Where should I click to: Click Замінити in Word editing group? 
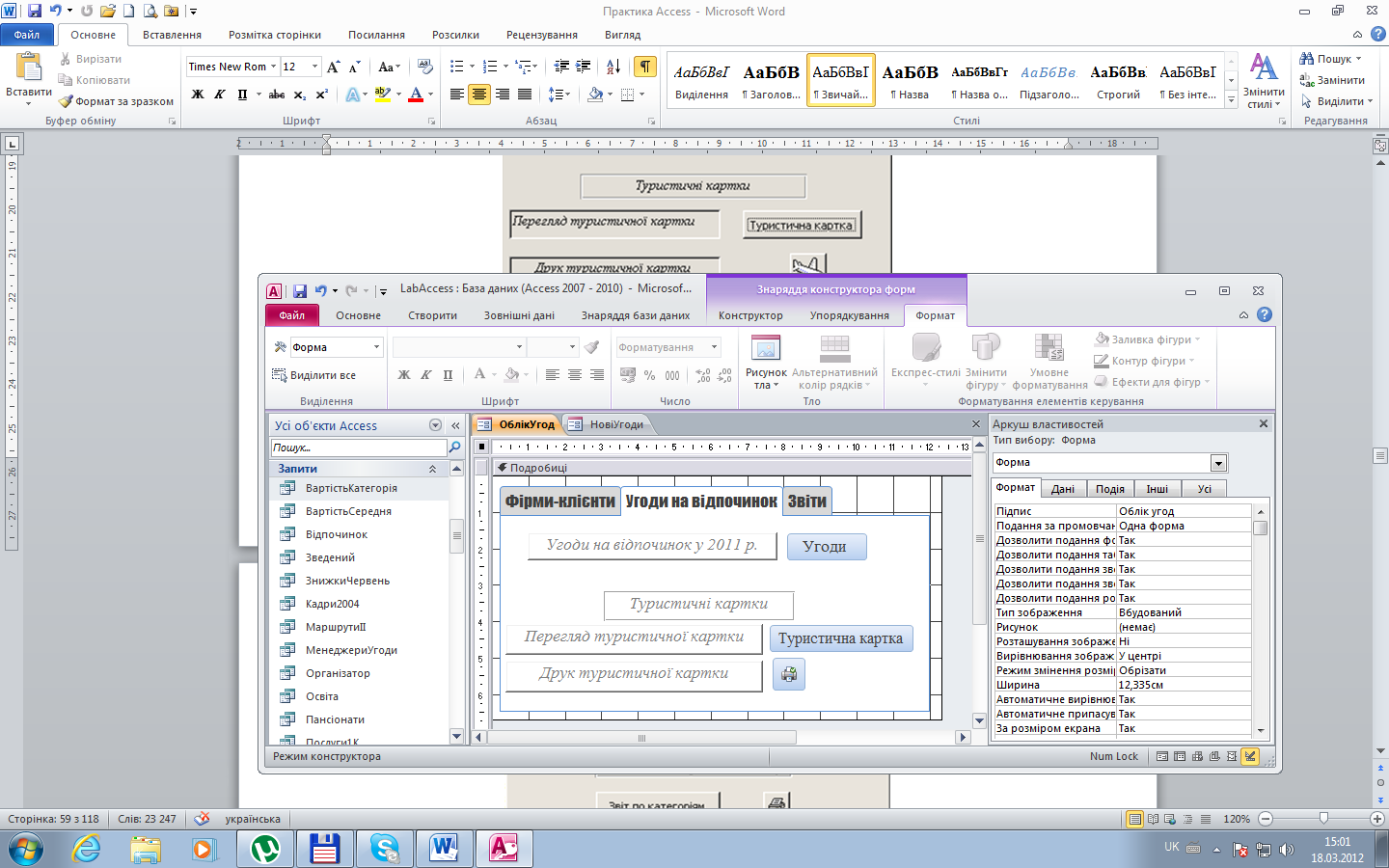(x=1332, y=80)
